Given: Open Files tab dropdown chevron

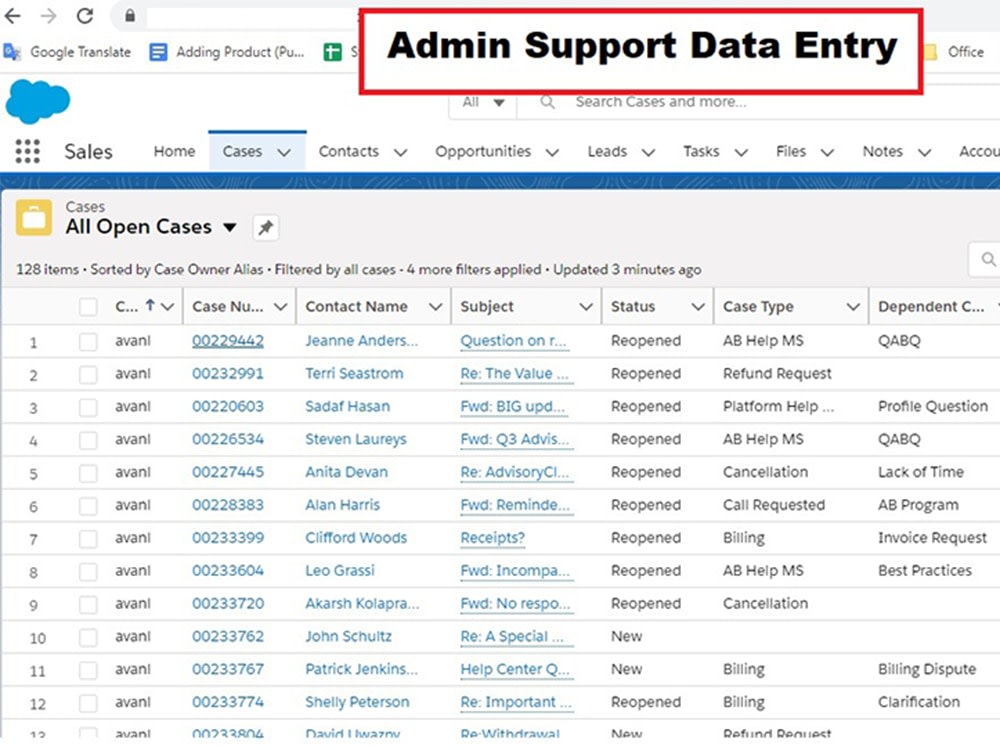Looking at the screenshot, I should pyautogui.click(x=827, y=152).
